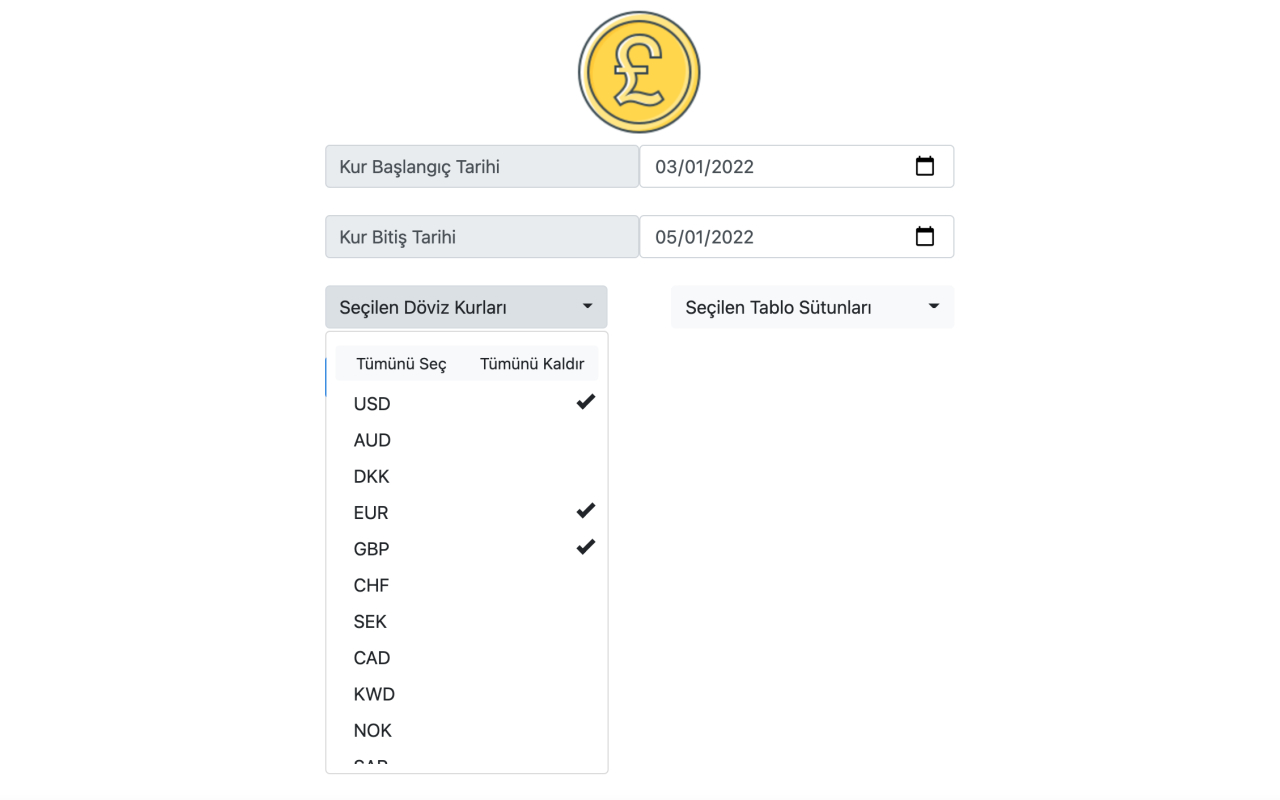The width and height of the screenshot is (1280, 800).
Task: Select the CAD currency option
Action: (466, 657)
